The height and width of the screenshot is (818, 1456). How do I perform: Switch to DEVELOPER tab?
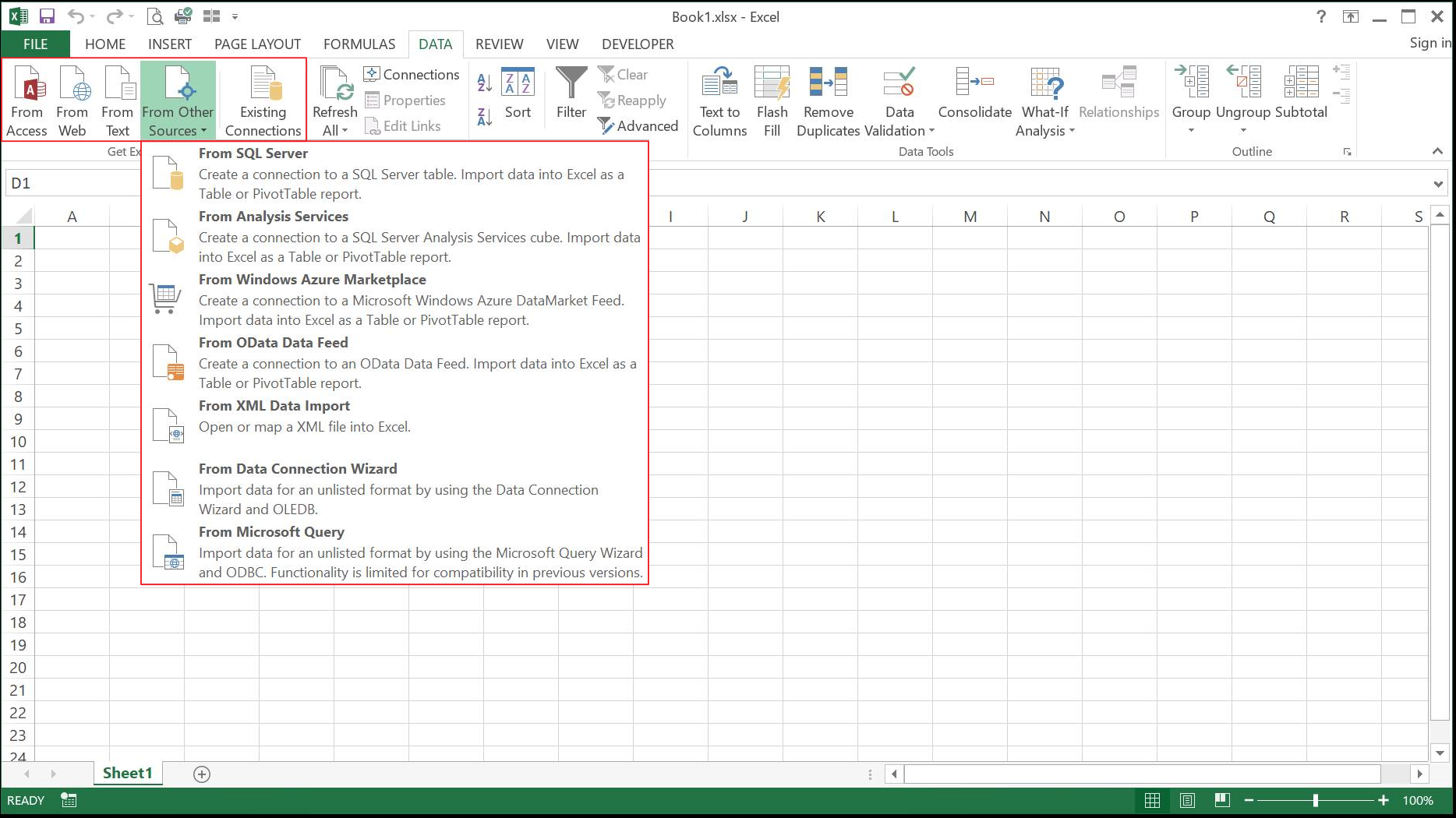(x=638, y=44)
